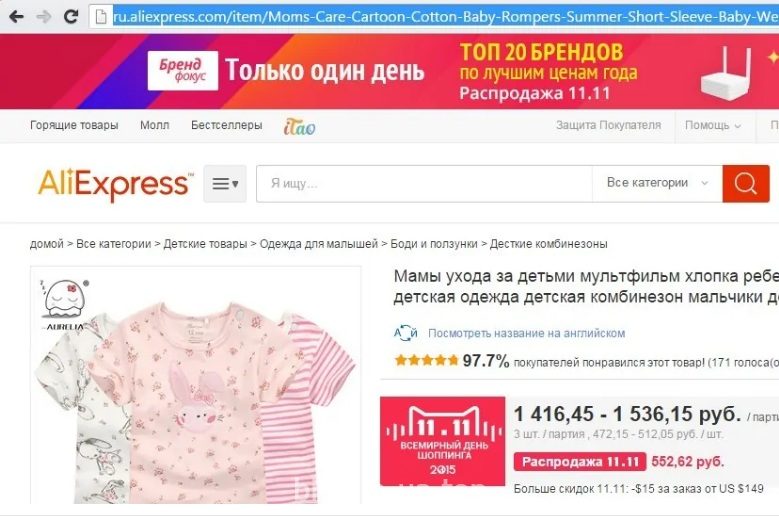This screenshot has width=779, height=516.
Task: Open the hamburger categories menu icon
Action: coord(225,183)
